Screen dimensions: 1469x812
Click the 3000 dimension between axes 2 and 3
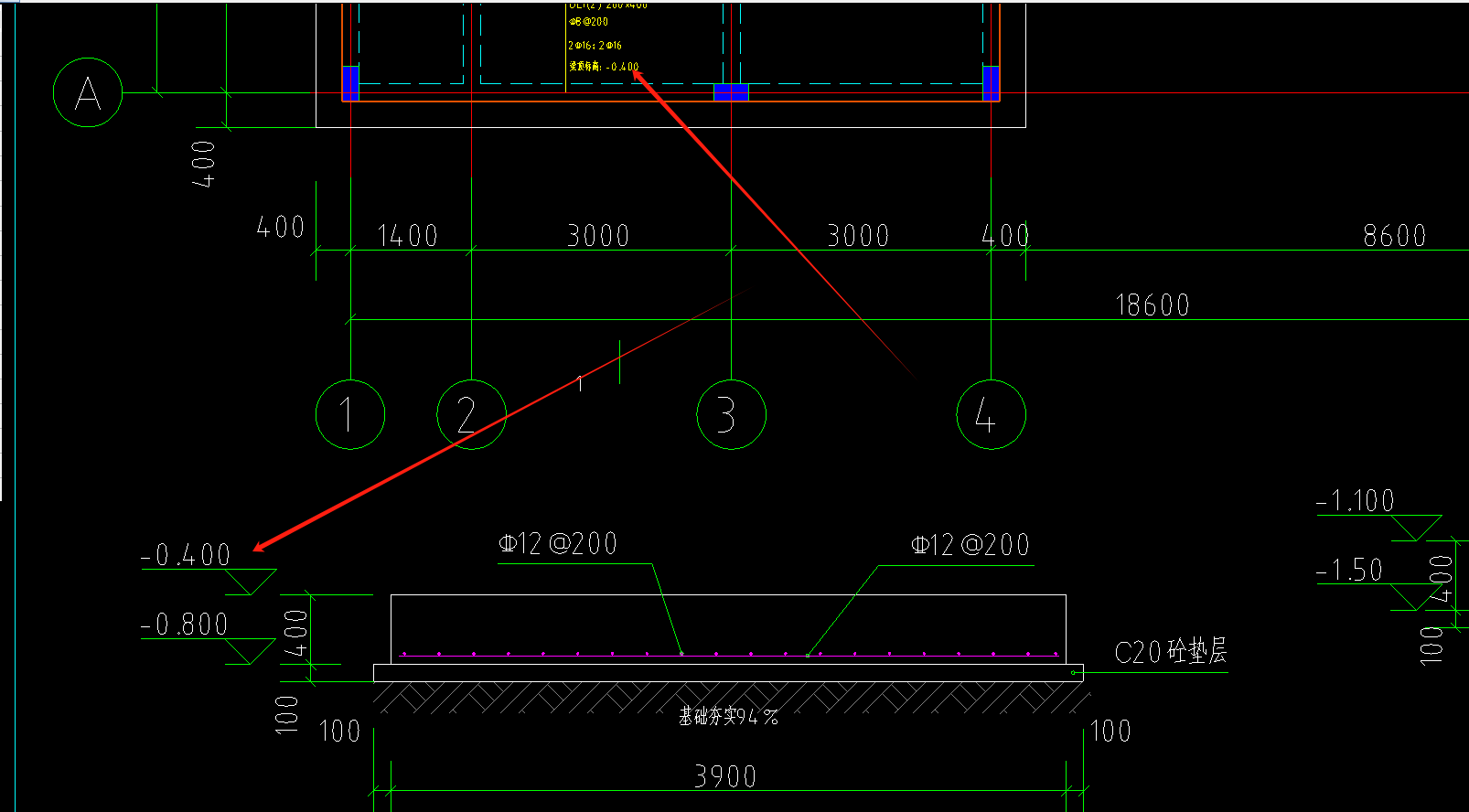598,236
